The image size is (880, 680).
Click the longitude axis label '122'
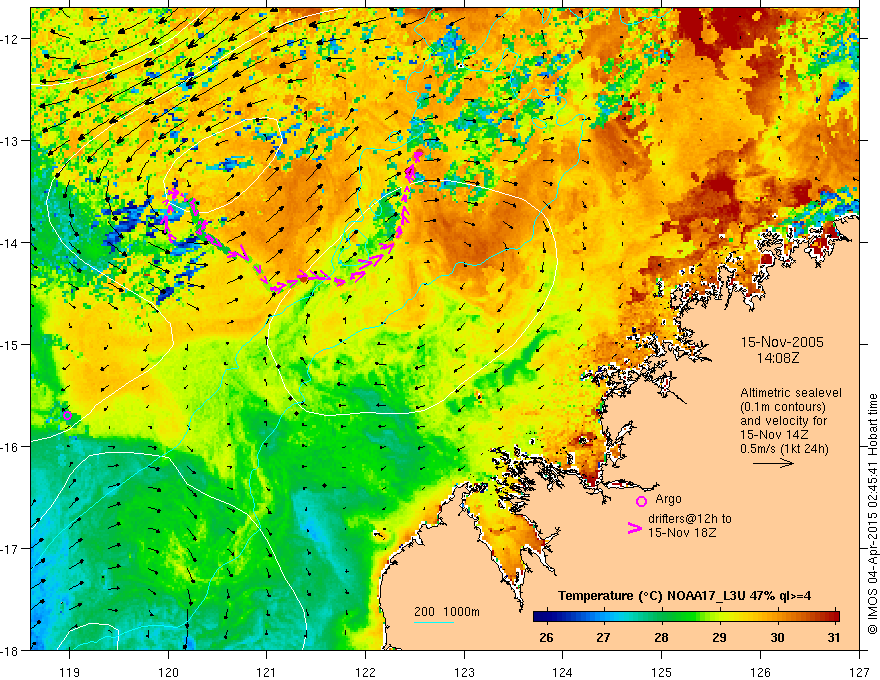(365, 673)
